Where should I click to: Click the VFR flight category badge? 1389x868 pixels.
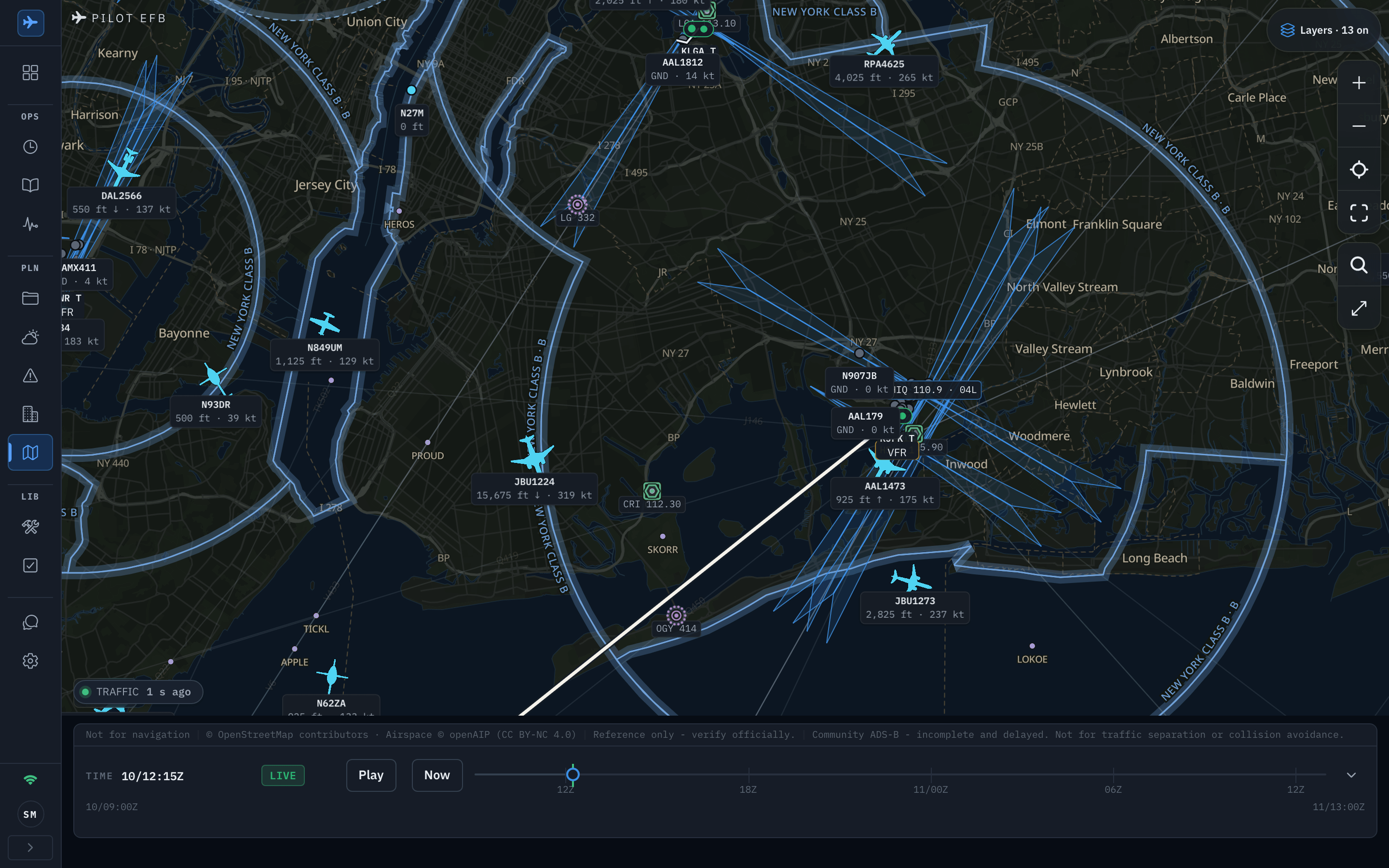(897, 452)
